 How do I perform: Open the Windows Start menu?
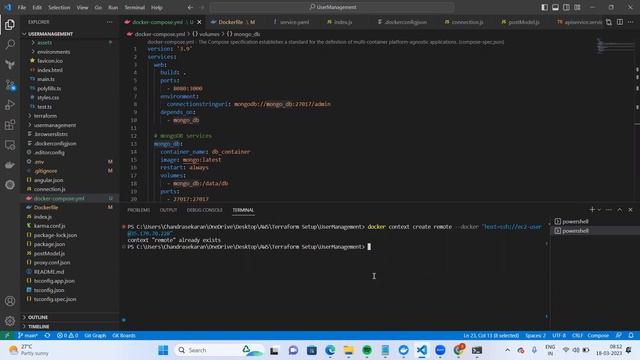(163, 350)
